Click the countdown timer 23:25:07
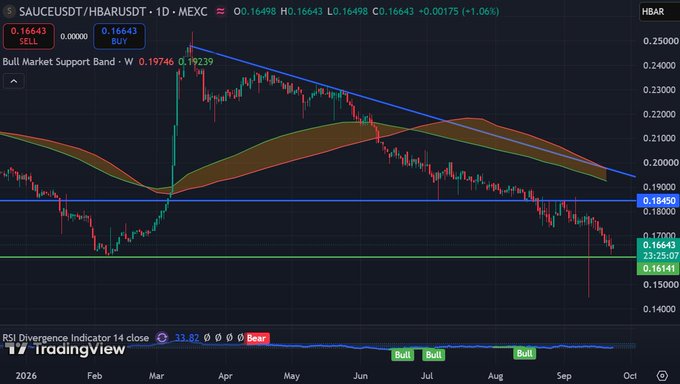 tap(660, 256)
